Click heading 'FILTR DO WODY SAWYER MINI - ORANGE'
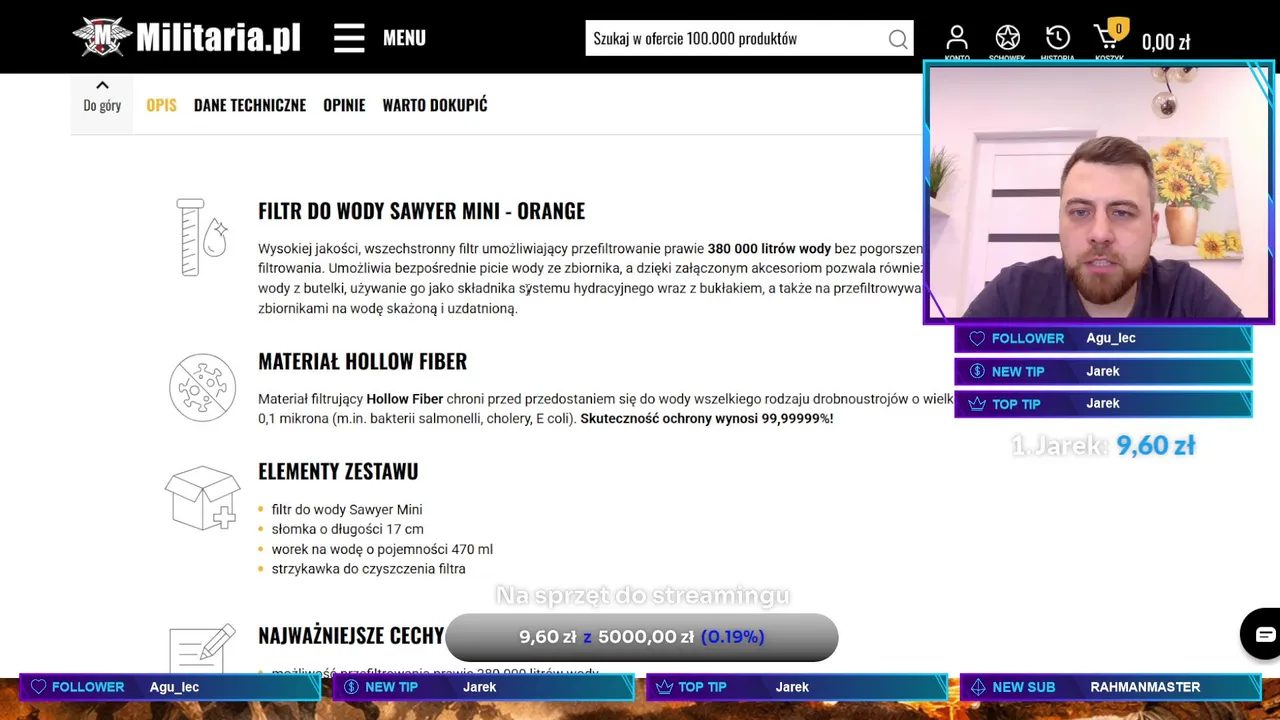 421,211
